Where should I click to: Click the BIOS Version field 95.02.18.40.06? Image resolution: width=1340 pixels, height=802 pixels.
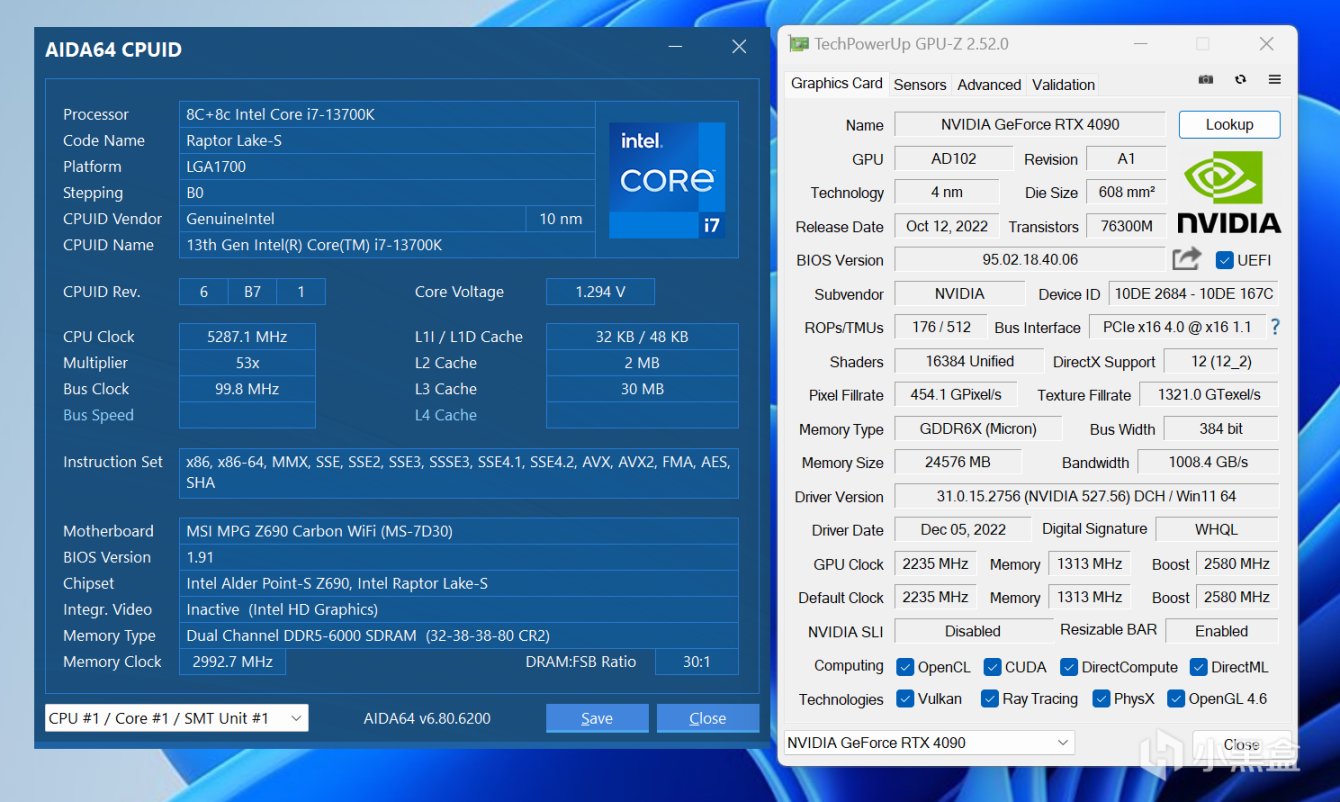pyautogui.click(x=1030, y=260)
